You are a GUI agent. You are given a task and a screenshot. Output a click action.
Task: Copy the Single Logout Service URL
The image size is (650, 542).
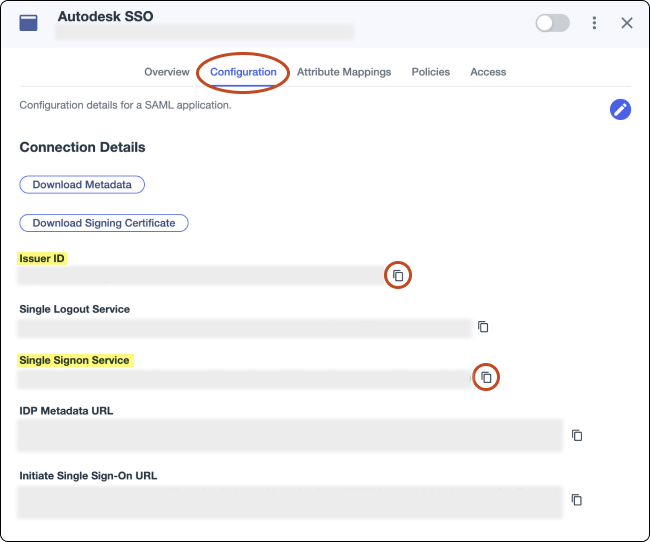[x=483, y=327]
